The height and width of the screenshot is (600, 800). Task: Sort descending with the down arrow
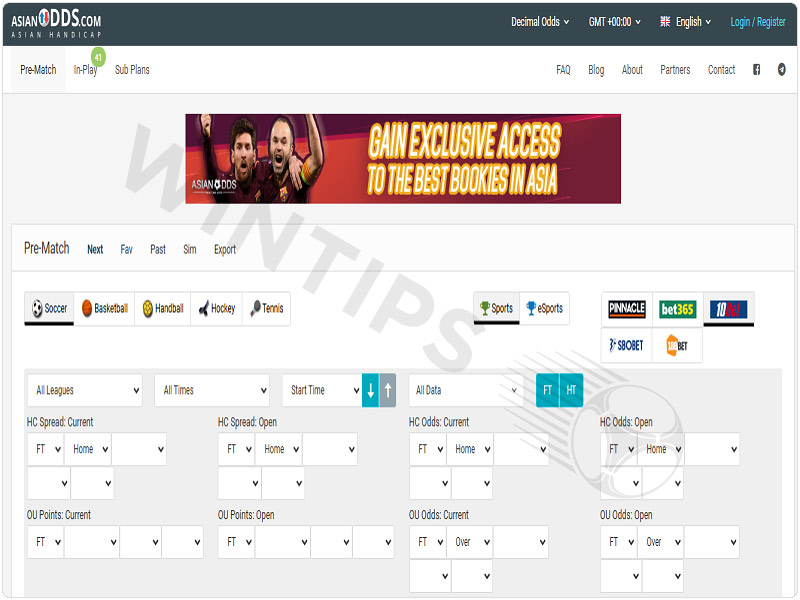pyautogui.click(x=370, y=390)
